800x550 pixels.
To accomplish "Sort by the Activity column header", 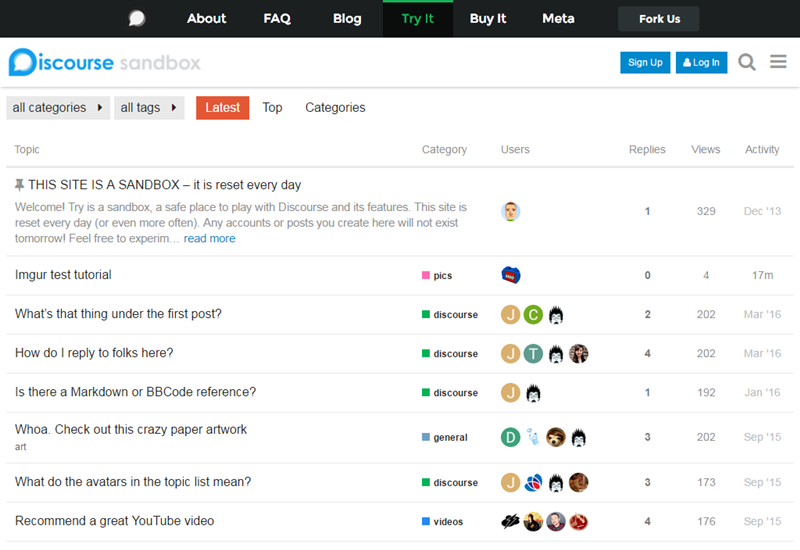I will (x=762, y=149).
